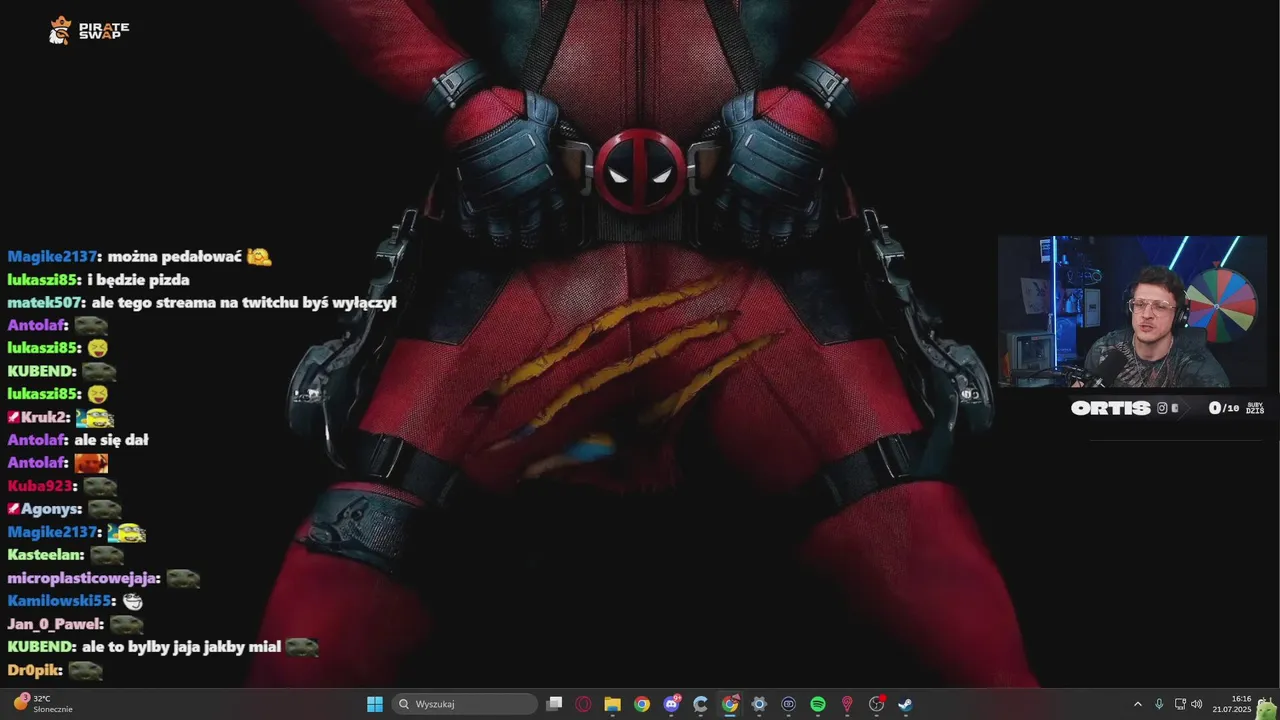The height and width of the screenshot is (720, 1280).
Task: Launch Opera GX from the taskbar
Action: (583, 704)
